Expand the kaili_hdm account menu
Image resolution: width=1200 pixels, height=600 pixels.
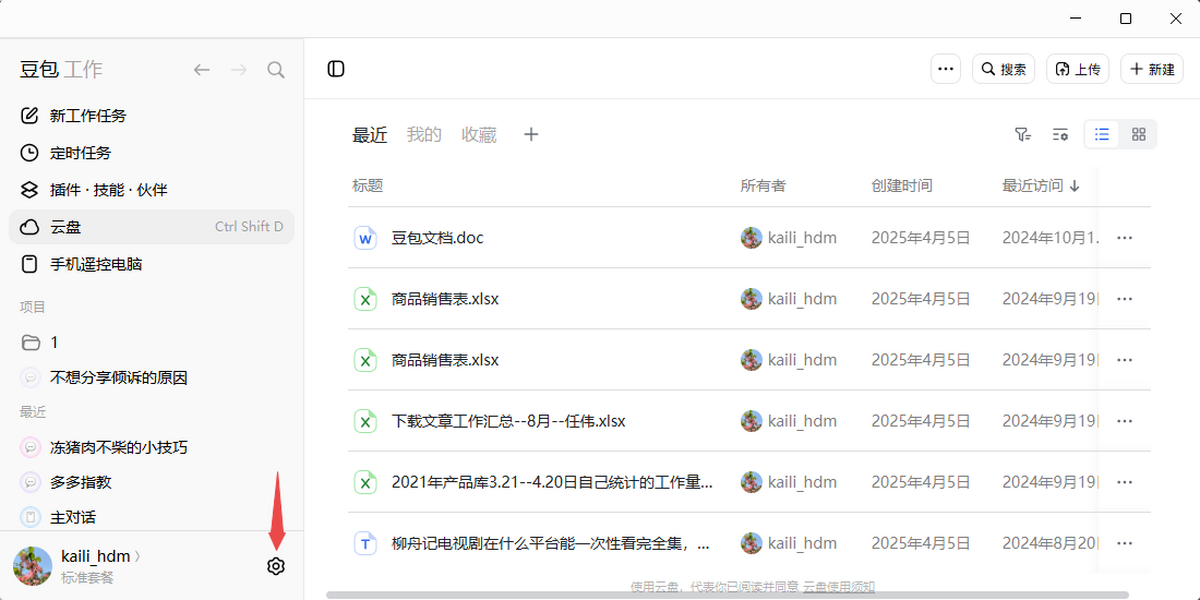coord(100,556)
